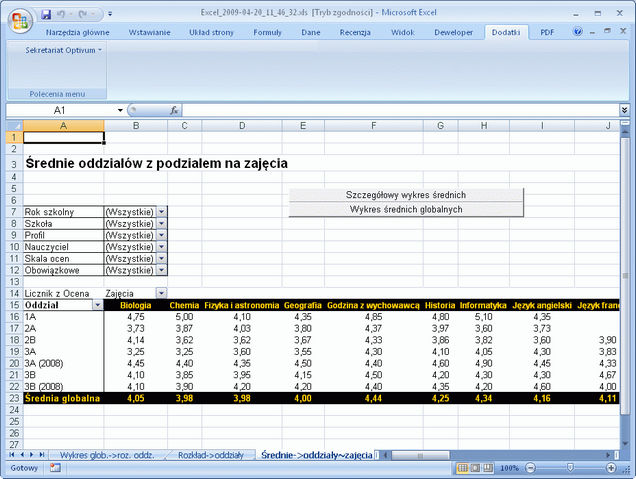Switch to Page Layout view icon
The image size is (636, 479).
(x=475, y=468)
